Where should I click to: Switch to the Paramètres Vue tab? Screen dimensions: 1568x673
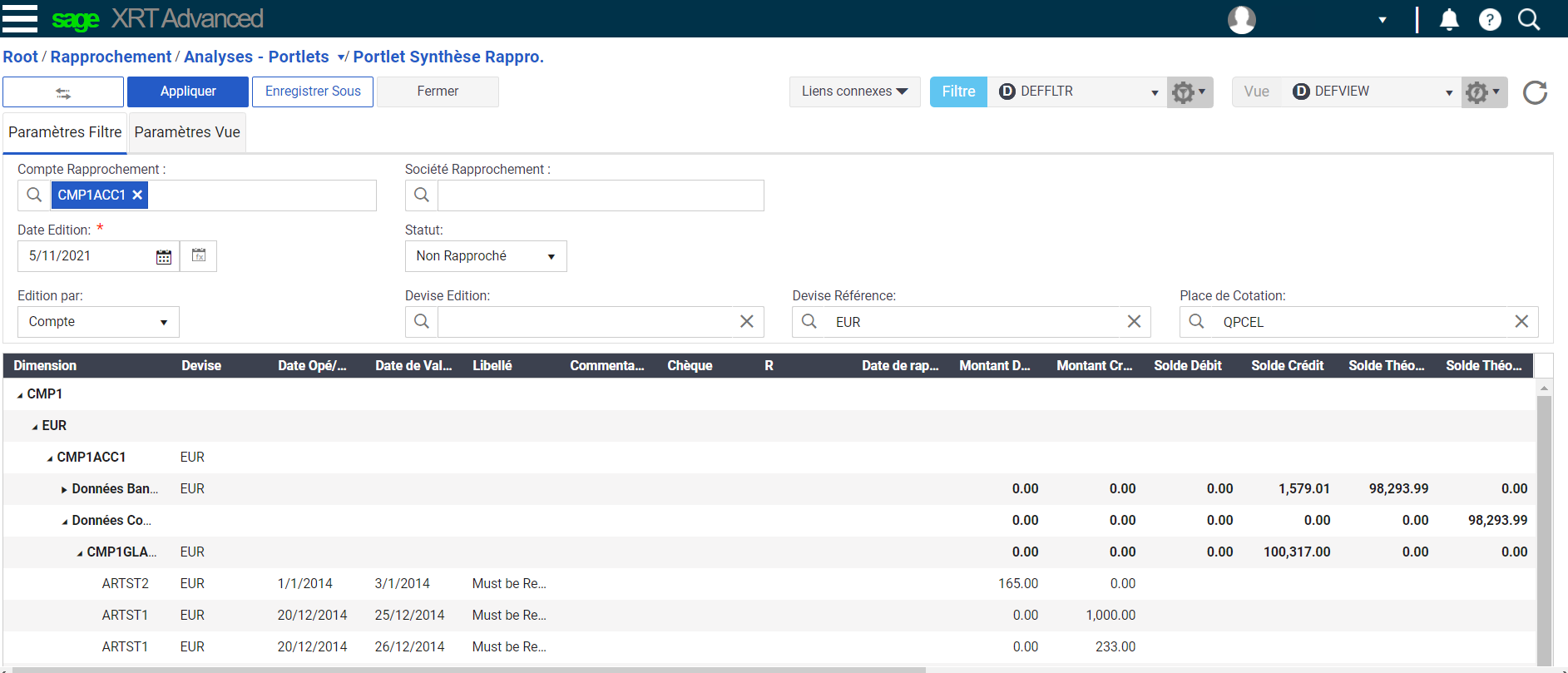(187, 132)
